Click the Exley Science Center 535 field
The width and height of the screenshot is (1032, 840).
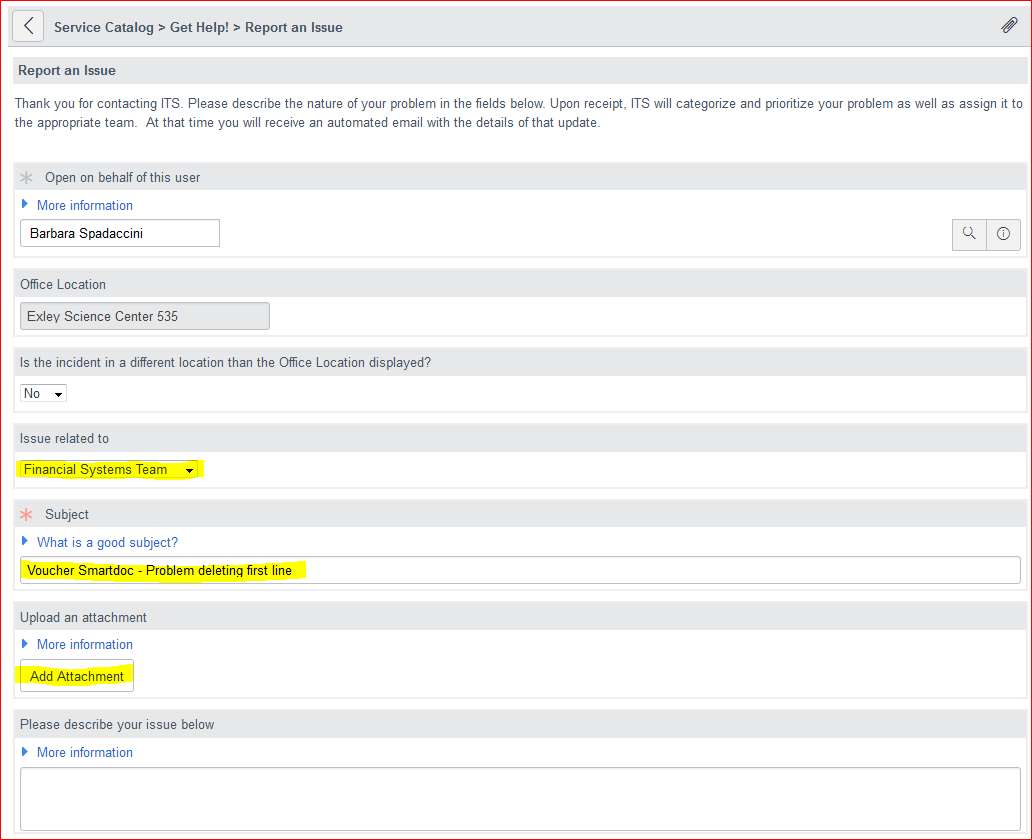coord(145,316)
